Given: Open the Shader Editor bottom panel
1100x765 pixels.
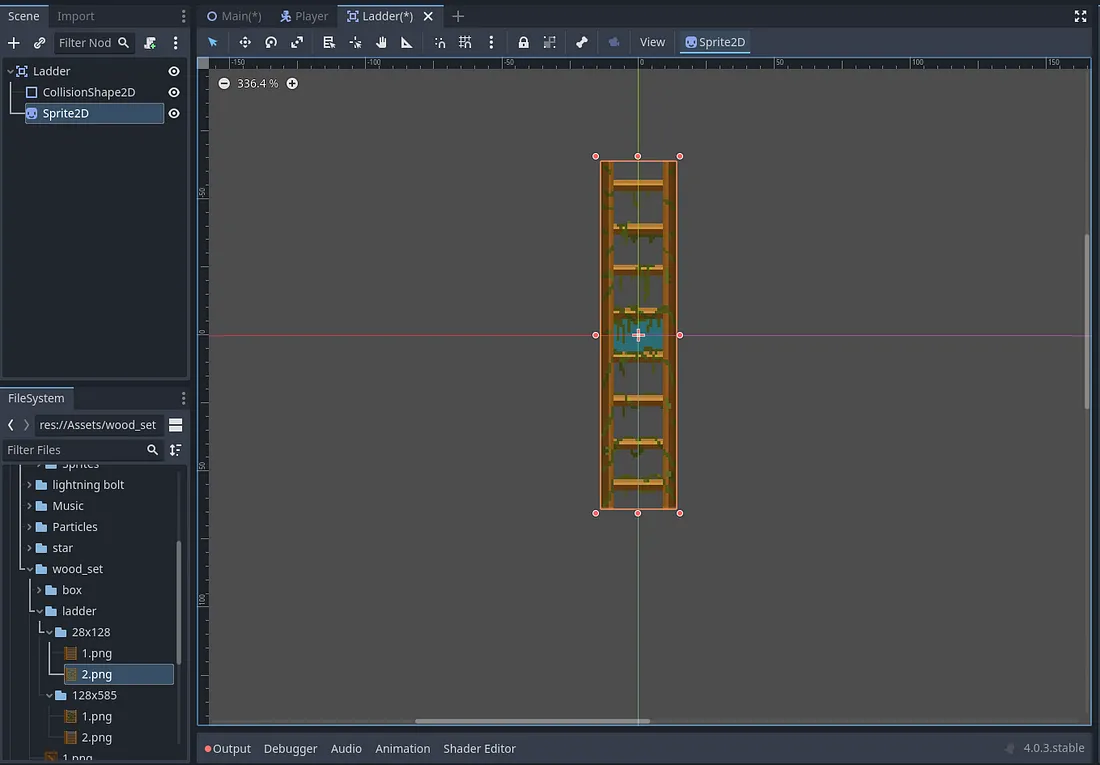Looking at the screenshot, I should pos(480,749).
